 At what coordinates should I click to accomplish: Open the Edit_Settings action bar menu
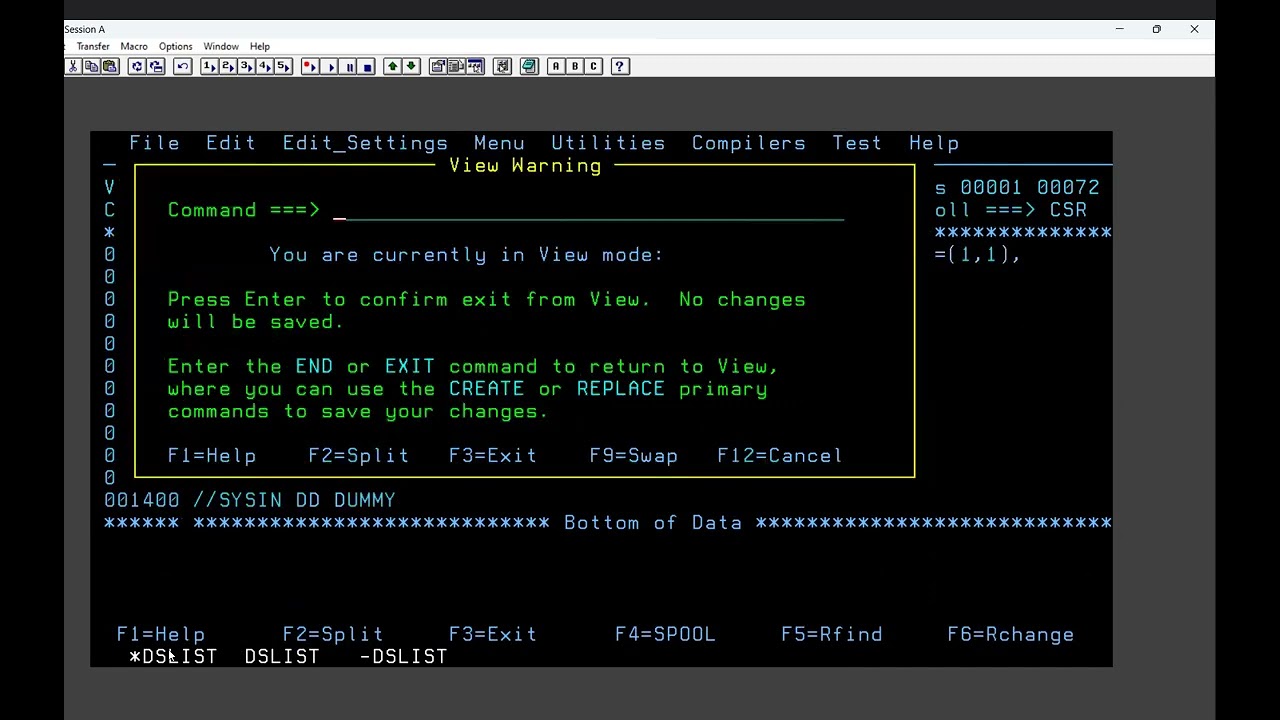(365, 143)
